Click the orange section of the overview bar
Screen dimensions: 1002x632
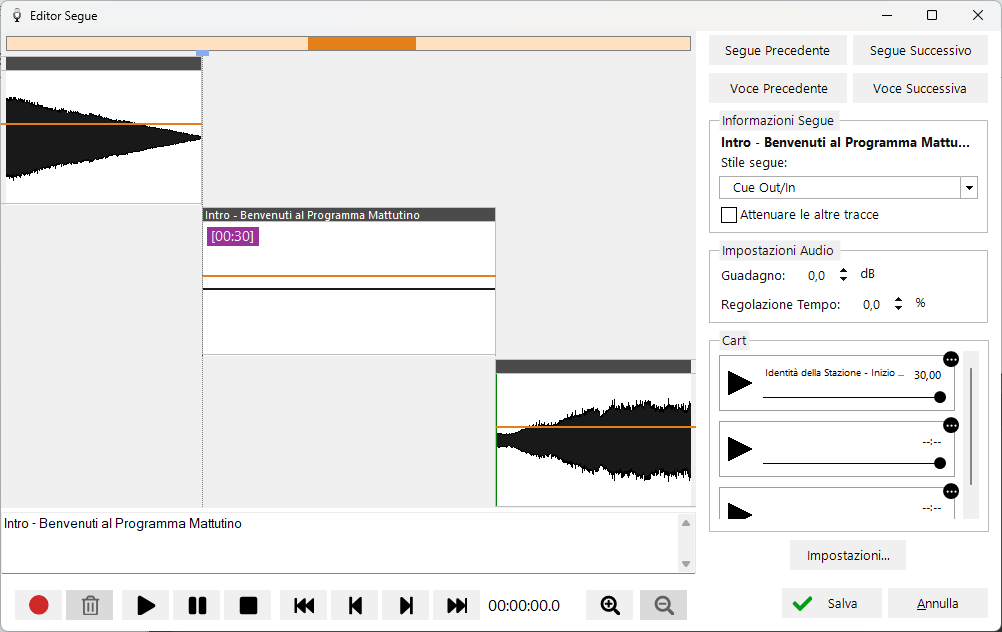362,43
